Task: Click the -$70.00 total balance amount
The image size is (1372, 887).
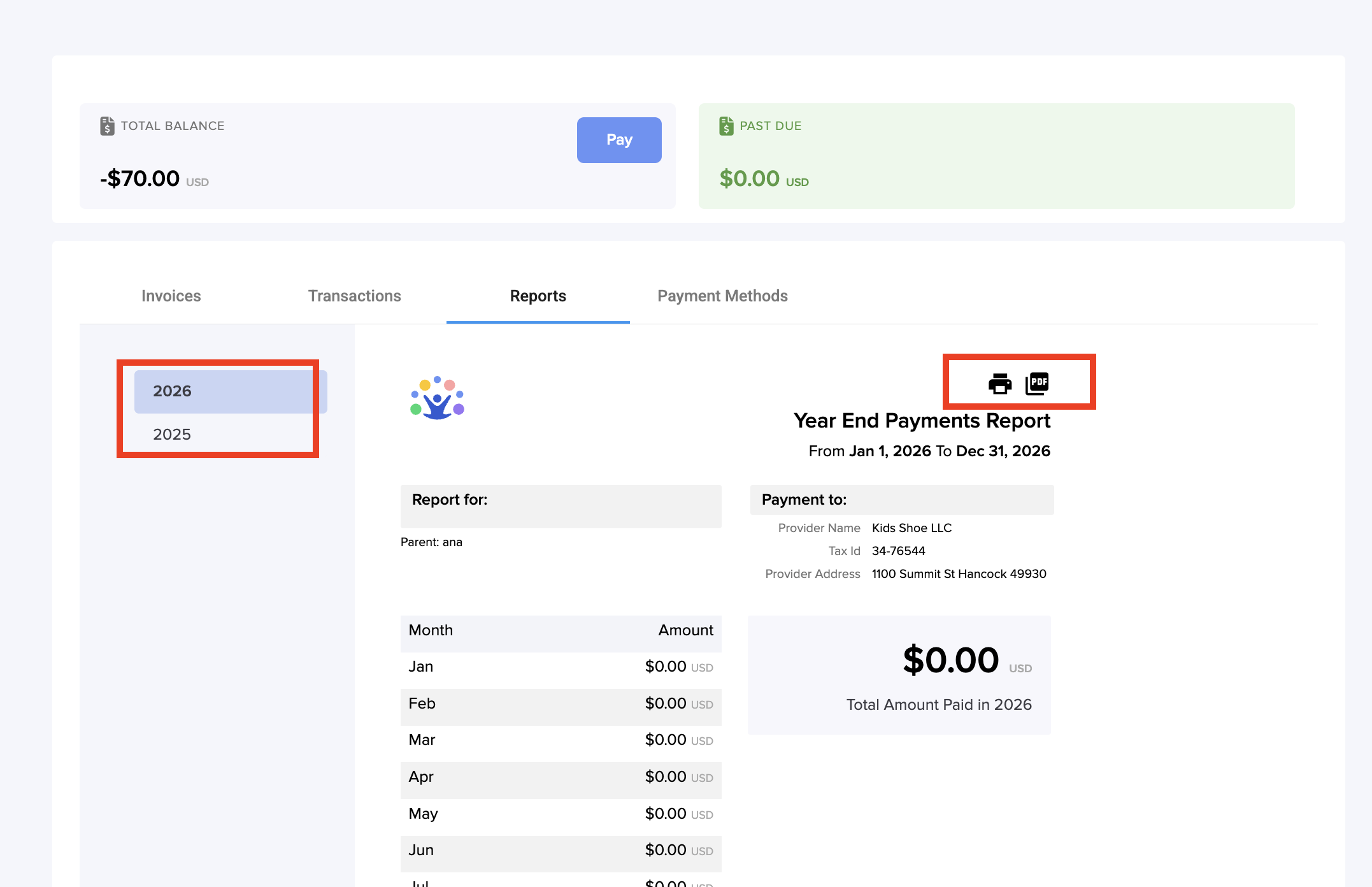Action: tap(140, 179)
